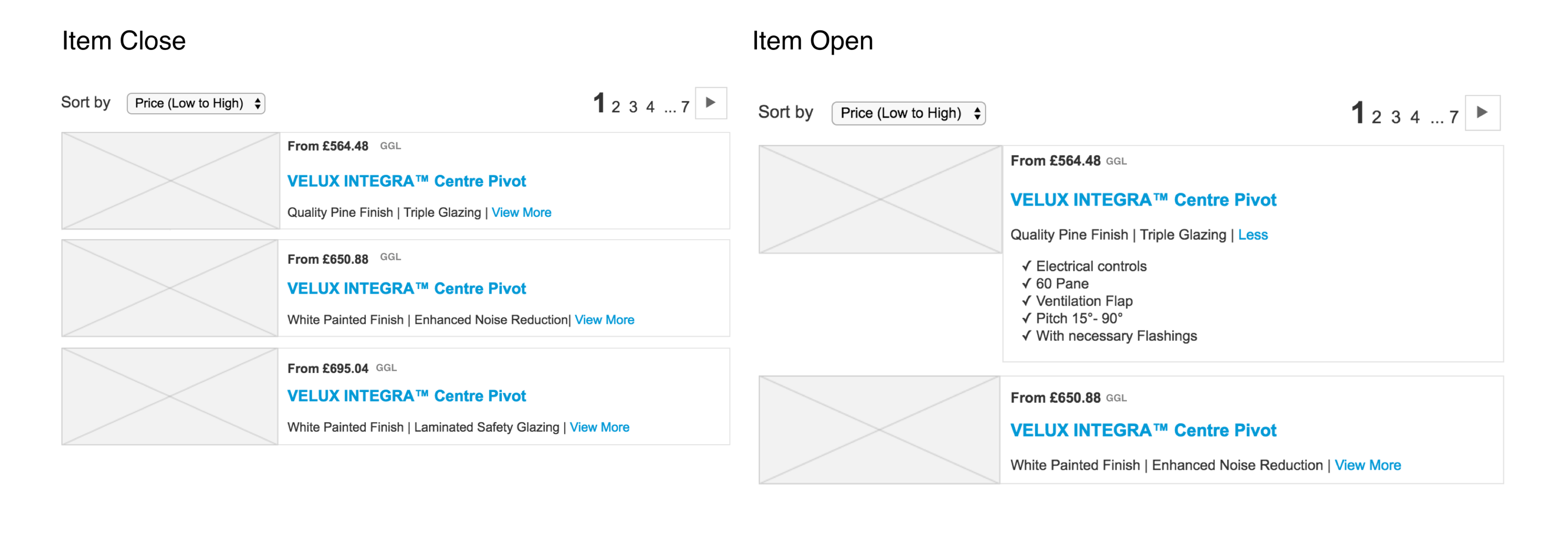The image size is (1568, 544).
Task: Open VELUX INTEGRA title of £695.04 item
Action: [x=406, y=396]
